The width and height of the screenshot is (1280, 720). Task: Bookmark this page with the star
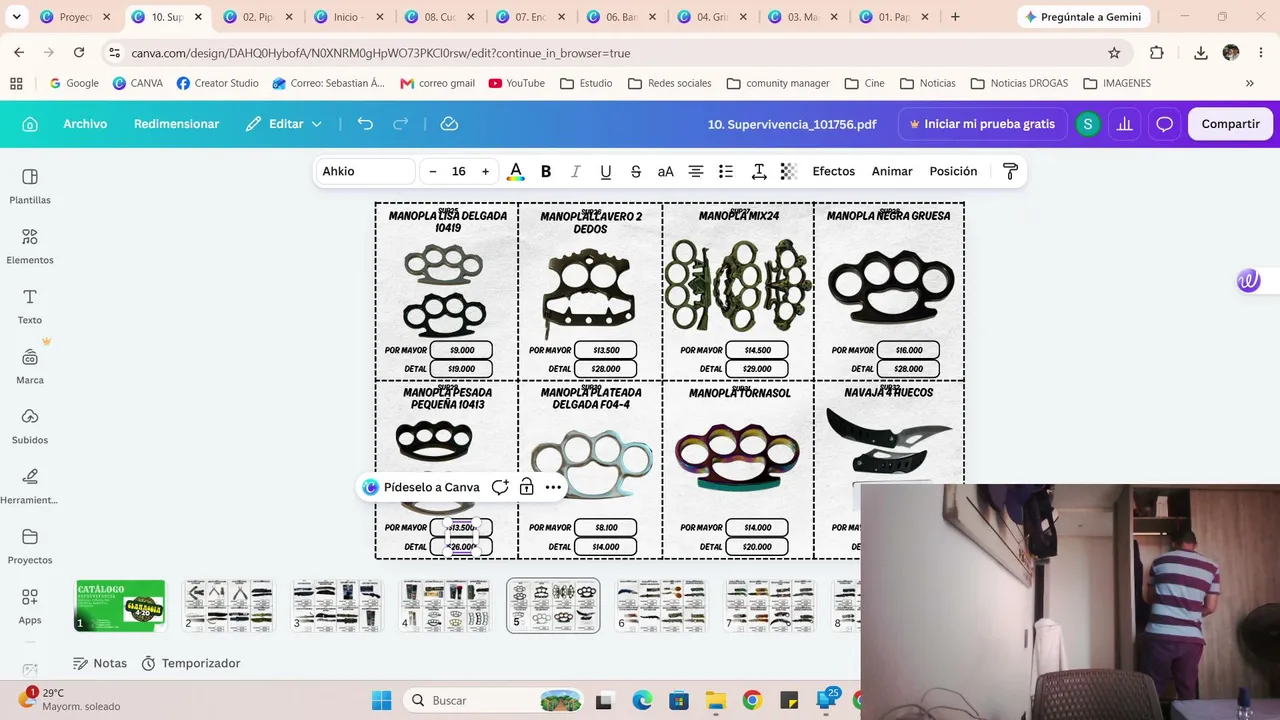pos(1114,53)
